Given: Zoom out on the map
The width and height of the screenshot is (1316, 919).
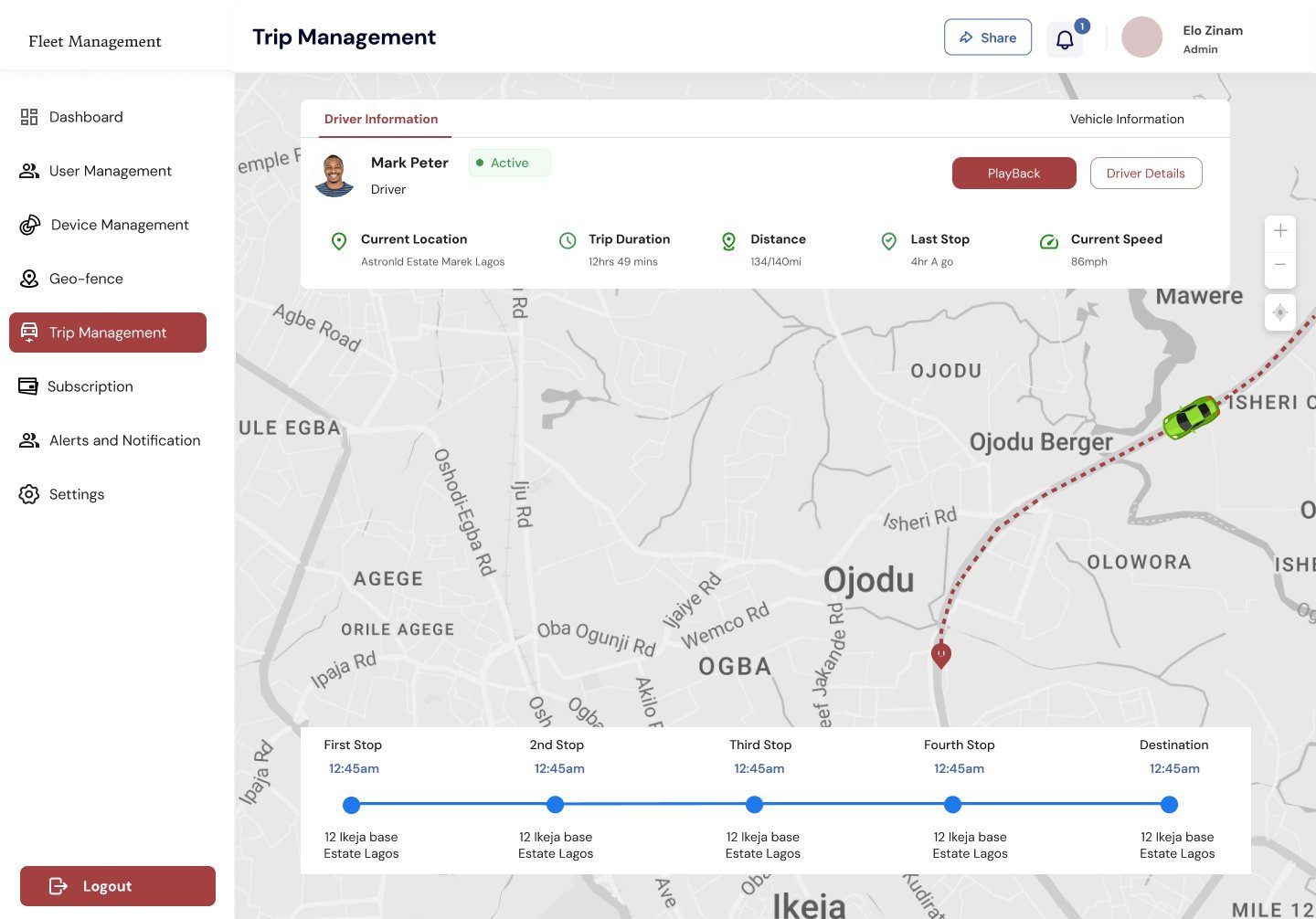Looking at the screenshot, I should 1280,266.
